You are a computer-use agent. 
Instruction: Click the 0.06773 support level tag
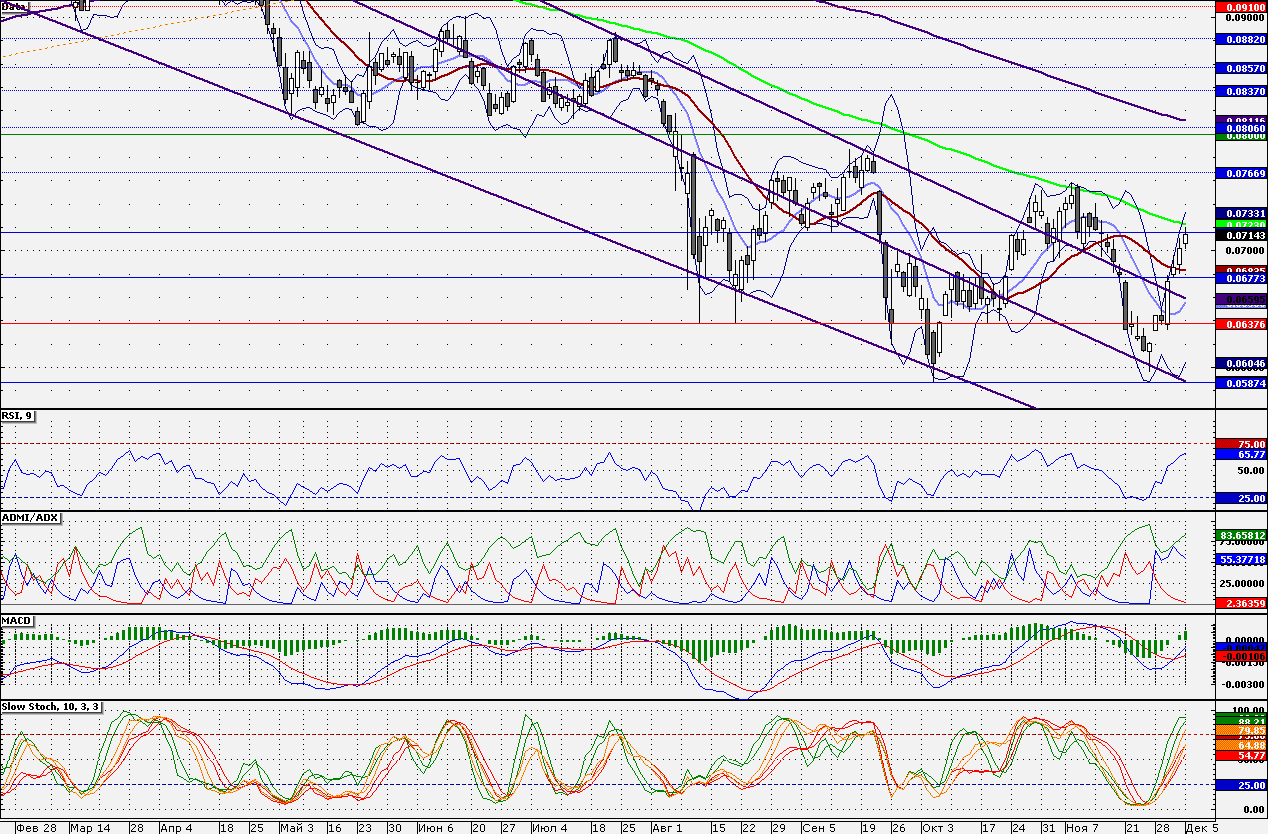click(1240, 278)
